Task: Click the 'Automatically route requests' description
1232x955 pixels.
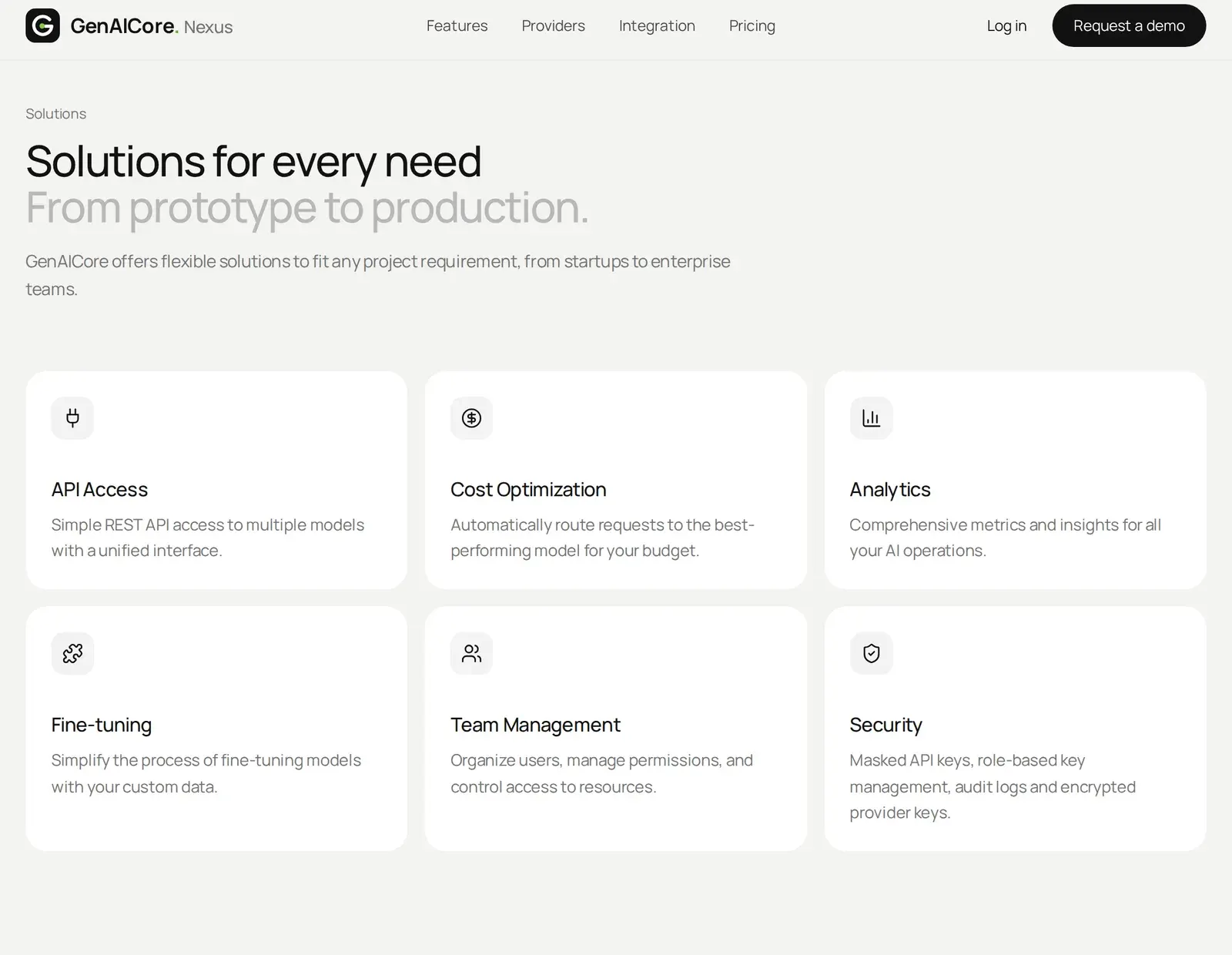Action: (x=602, y=538)
